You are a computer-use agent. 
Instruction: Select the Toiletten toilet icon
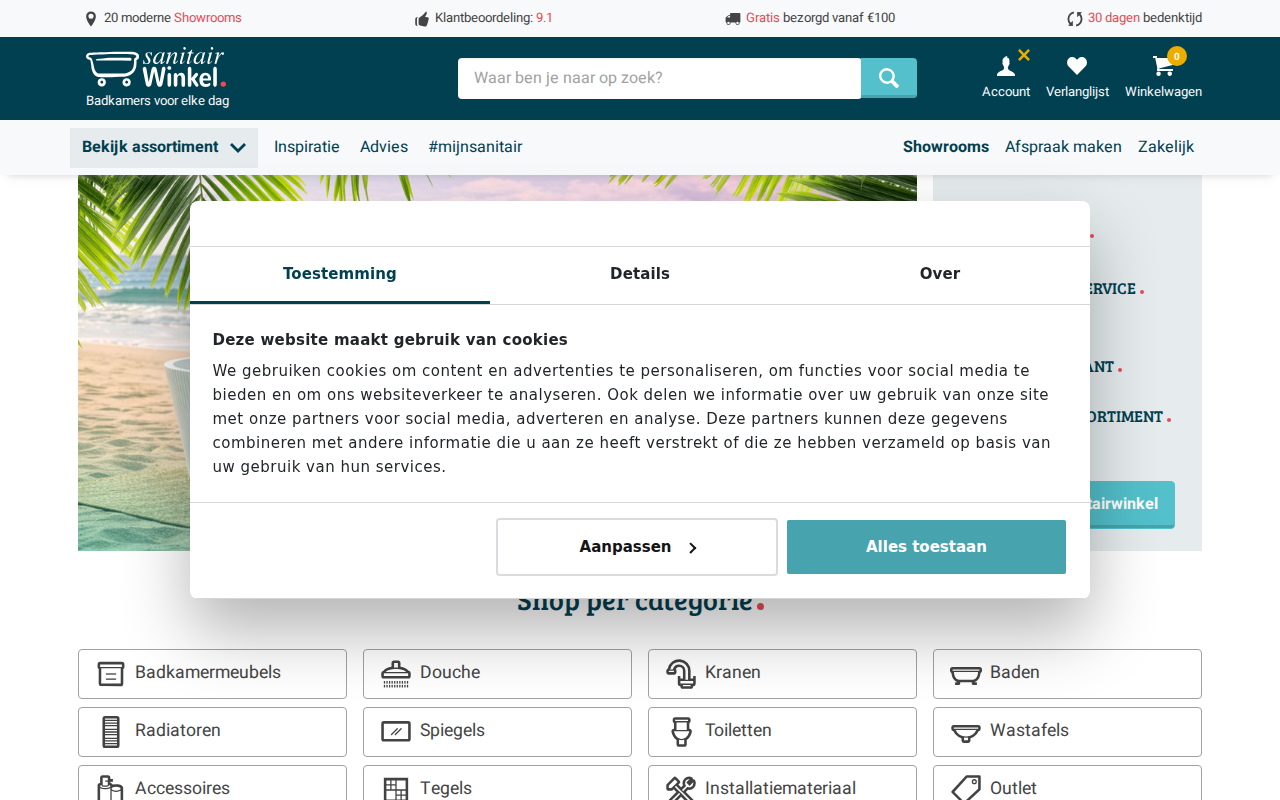[681, 732]
